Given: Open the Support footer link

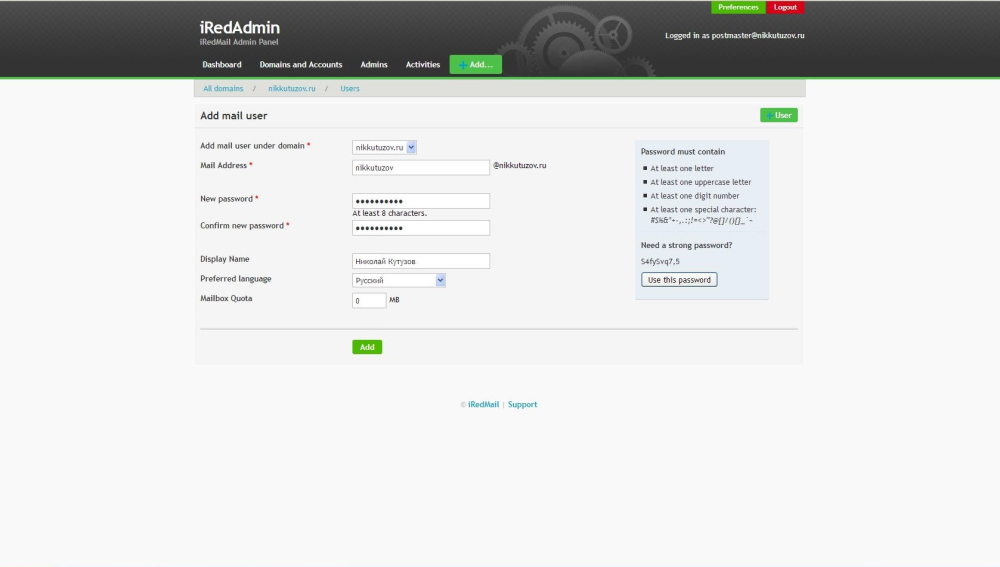Looking at the screenshot, I should [x=522, y=404].
